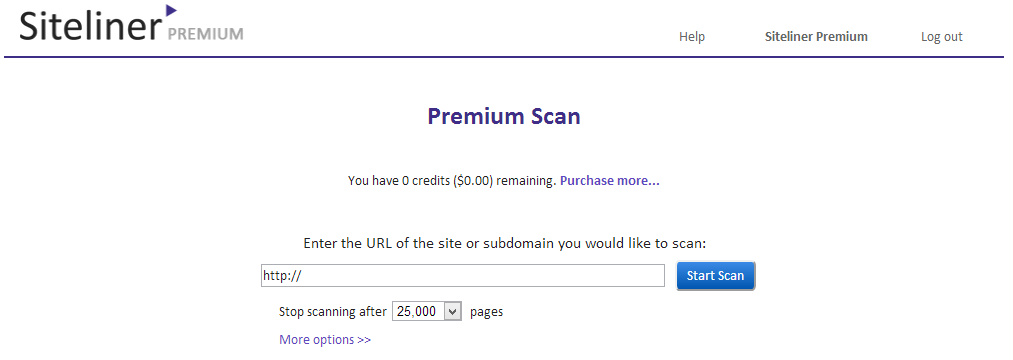
Task: Click the gray PREMIUM logo text
Action: point(205,34)
